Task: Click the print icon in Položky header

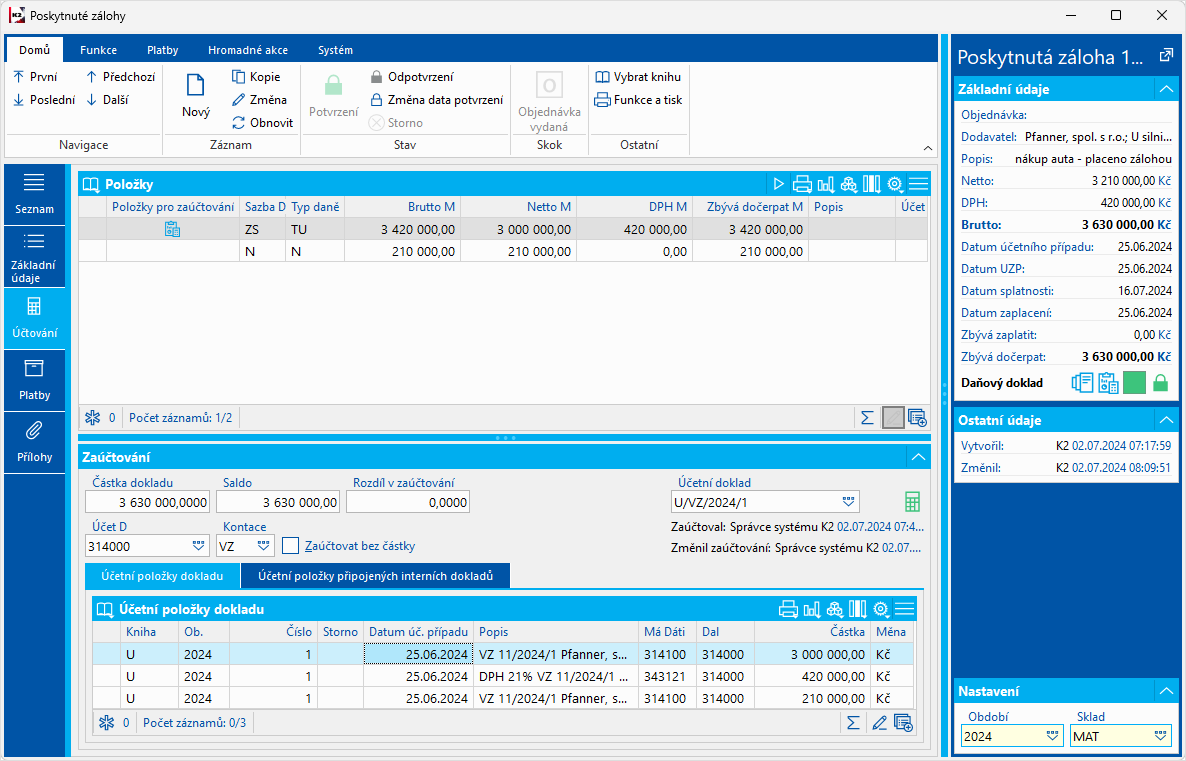Action: 802,184
